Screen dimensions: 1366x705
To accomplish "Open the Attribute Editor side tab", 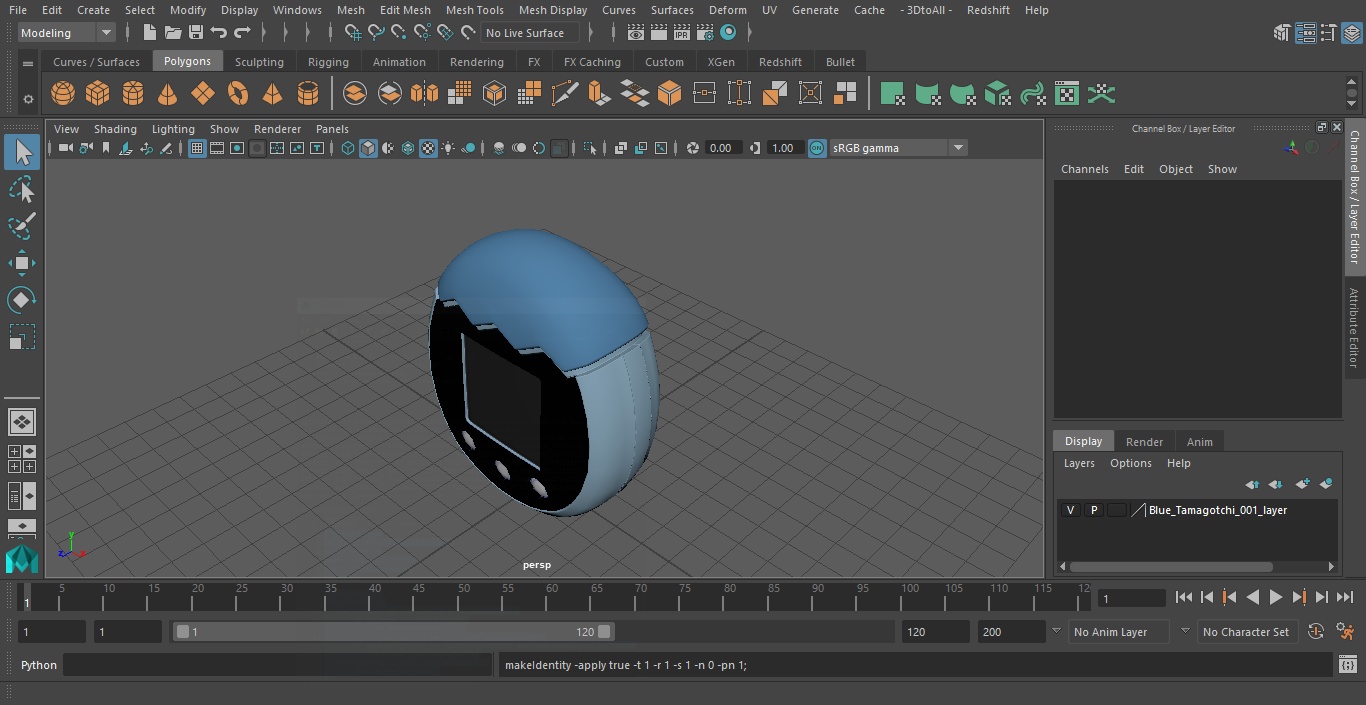I will pos(1354,327).
